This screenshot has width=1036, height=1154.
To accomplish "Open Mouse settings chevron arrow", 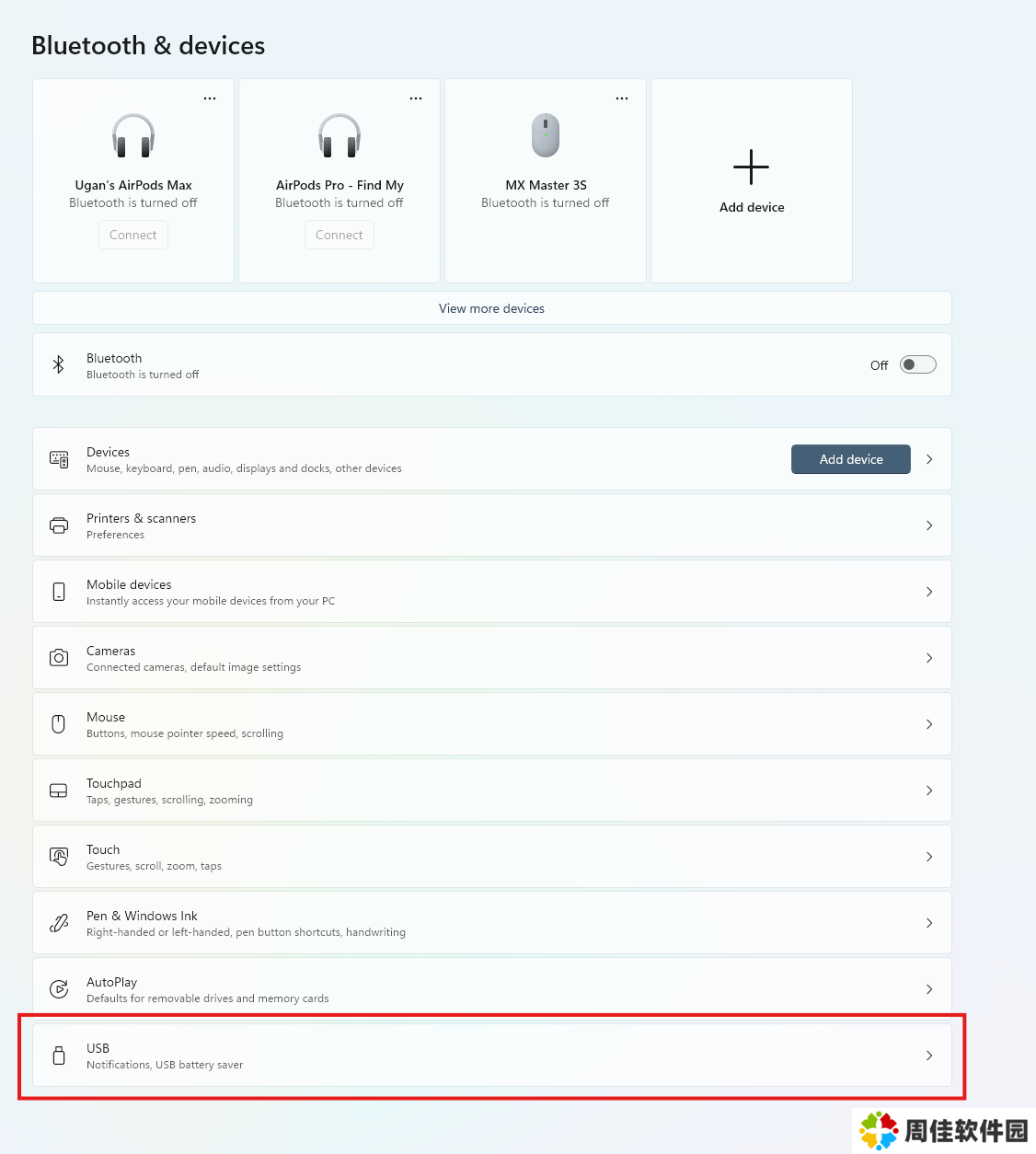I will click(x=929, y=724).
